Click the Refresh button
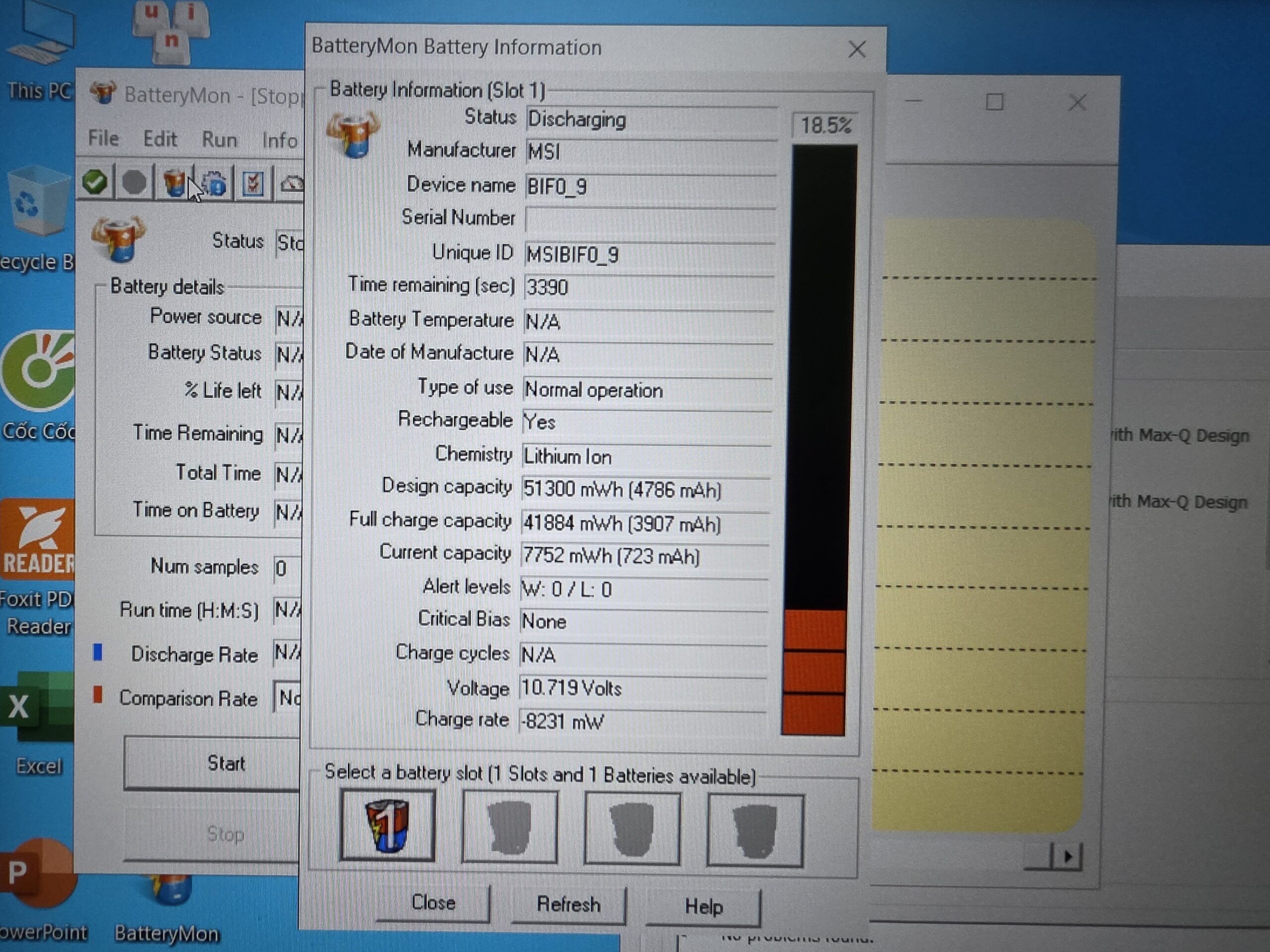Image resolution: width=1270 pixels, height=952 pixels. click(x=569, y=904)
